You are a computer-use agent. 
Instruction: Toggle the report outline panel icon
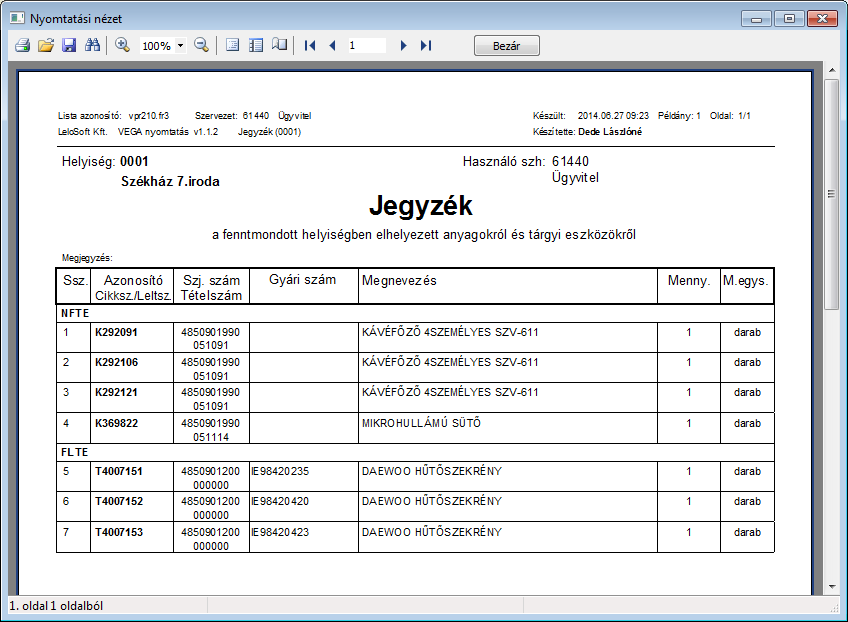point(256,45)
